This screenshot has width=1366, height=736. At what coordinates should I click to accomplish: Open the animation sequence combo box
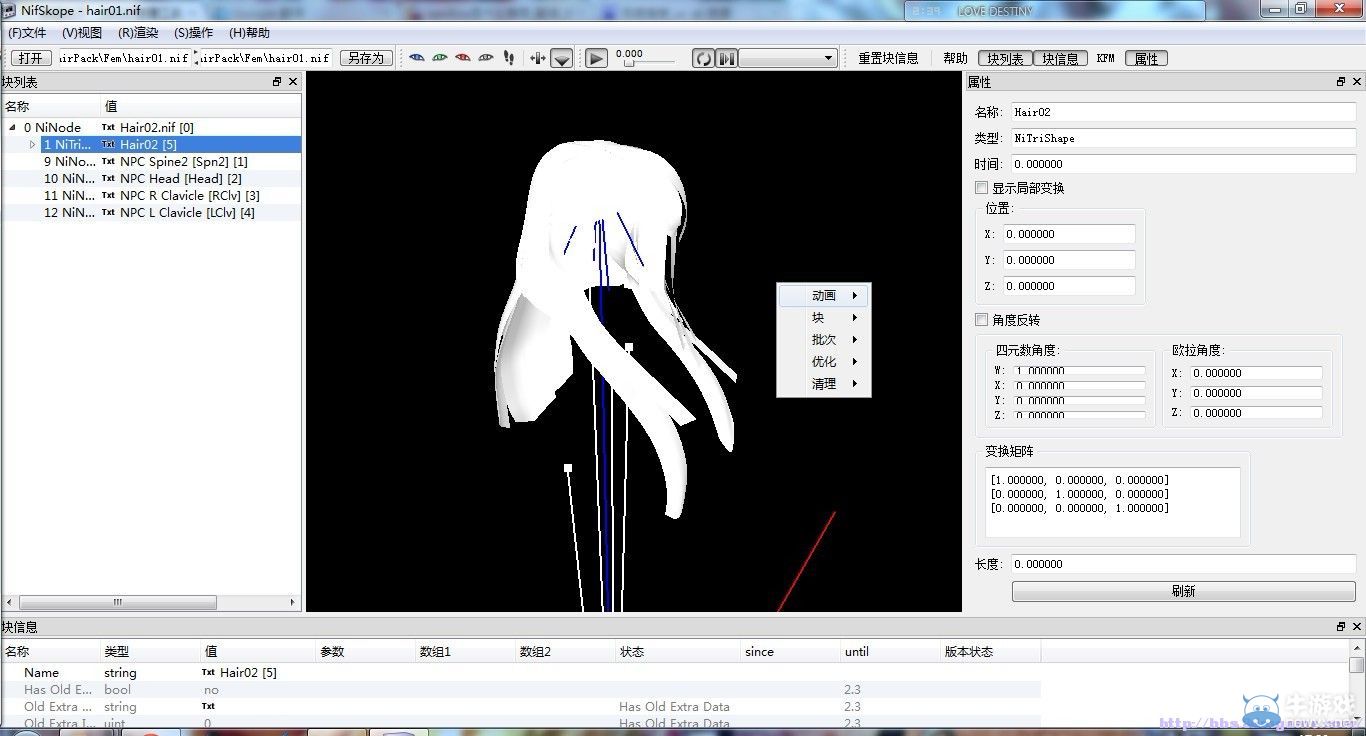pyautogui.click(x=788, y=59)
